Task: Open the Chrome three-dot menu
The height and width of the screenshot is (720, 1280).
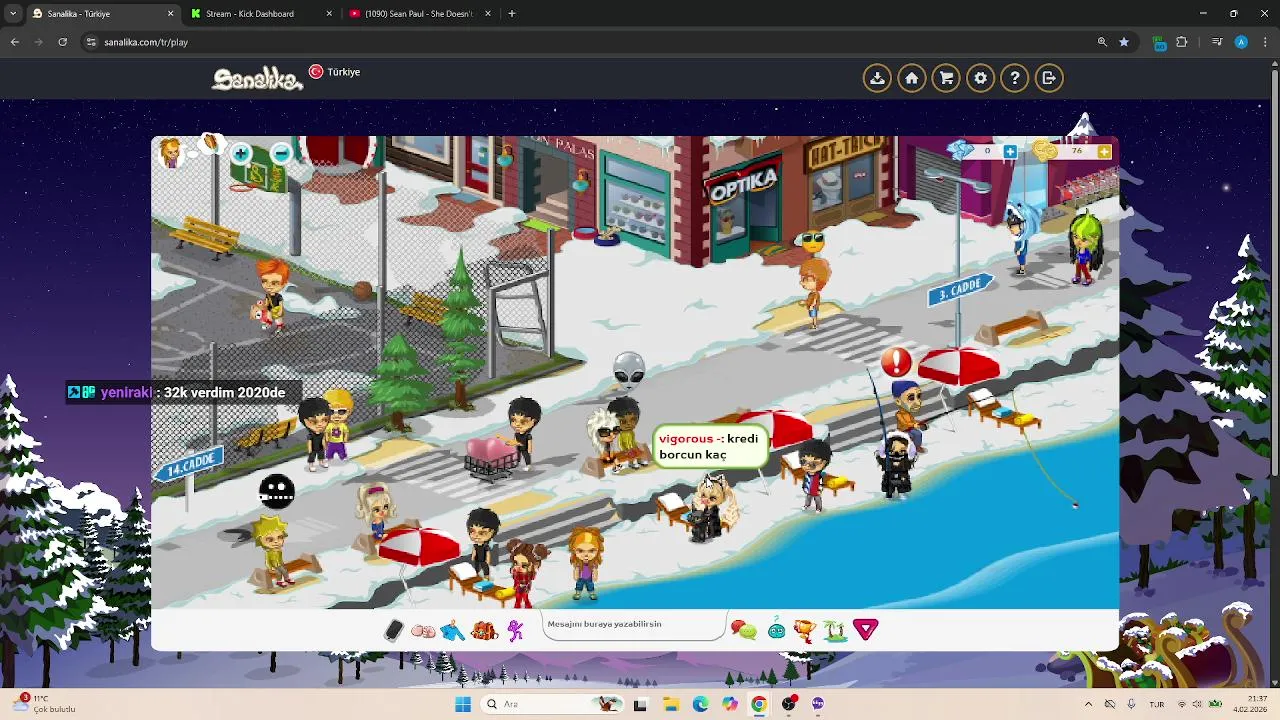Action: point(1265,42)
